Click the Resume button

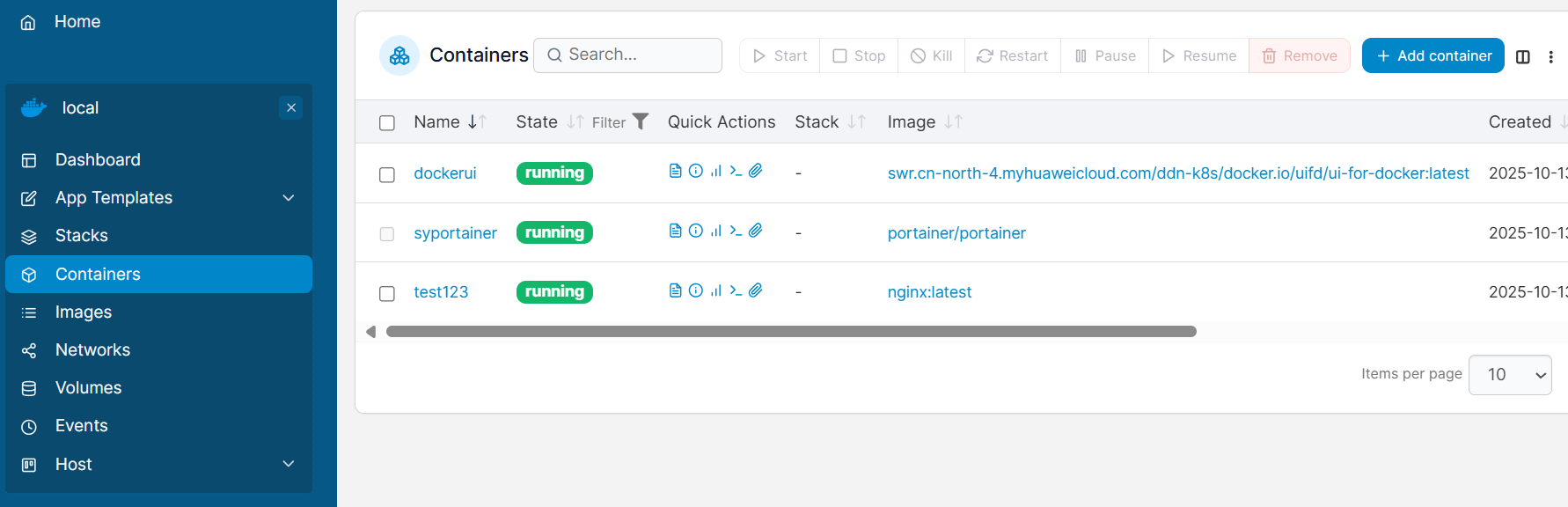[1198, 55]
